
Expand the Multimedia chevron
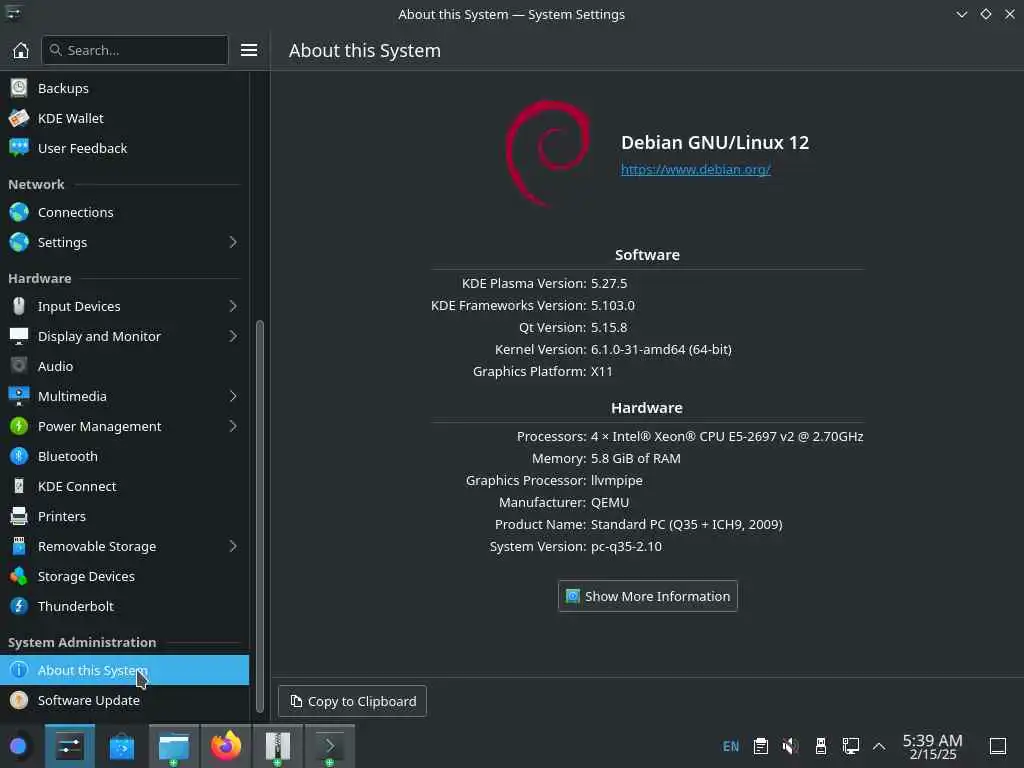(233, 396)
